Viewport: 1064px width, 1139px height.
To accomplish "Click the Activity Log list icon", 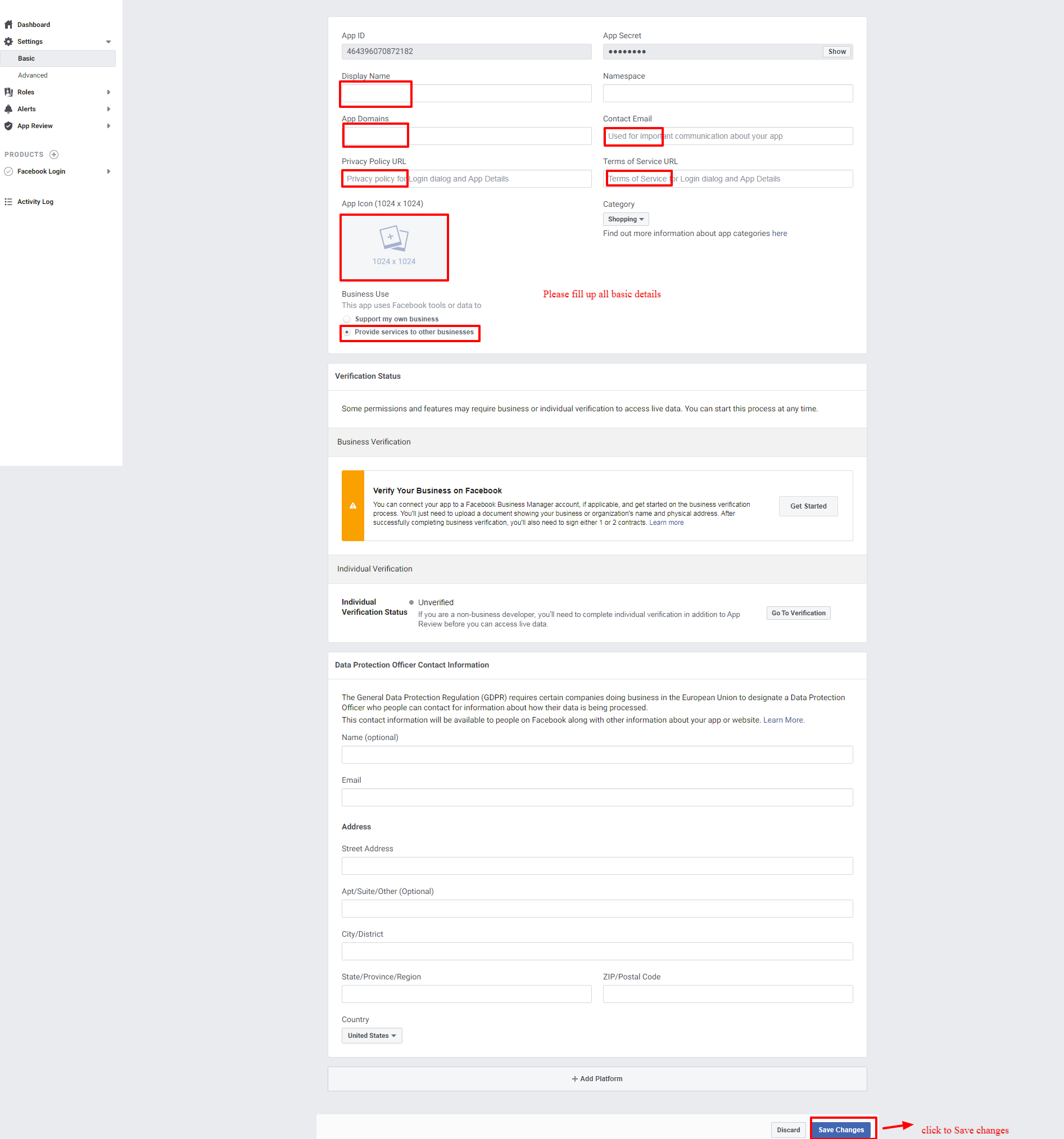I will tap(8, 202).
